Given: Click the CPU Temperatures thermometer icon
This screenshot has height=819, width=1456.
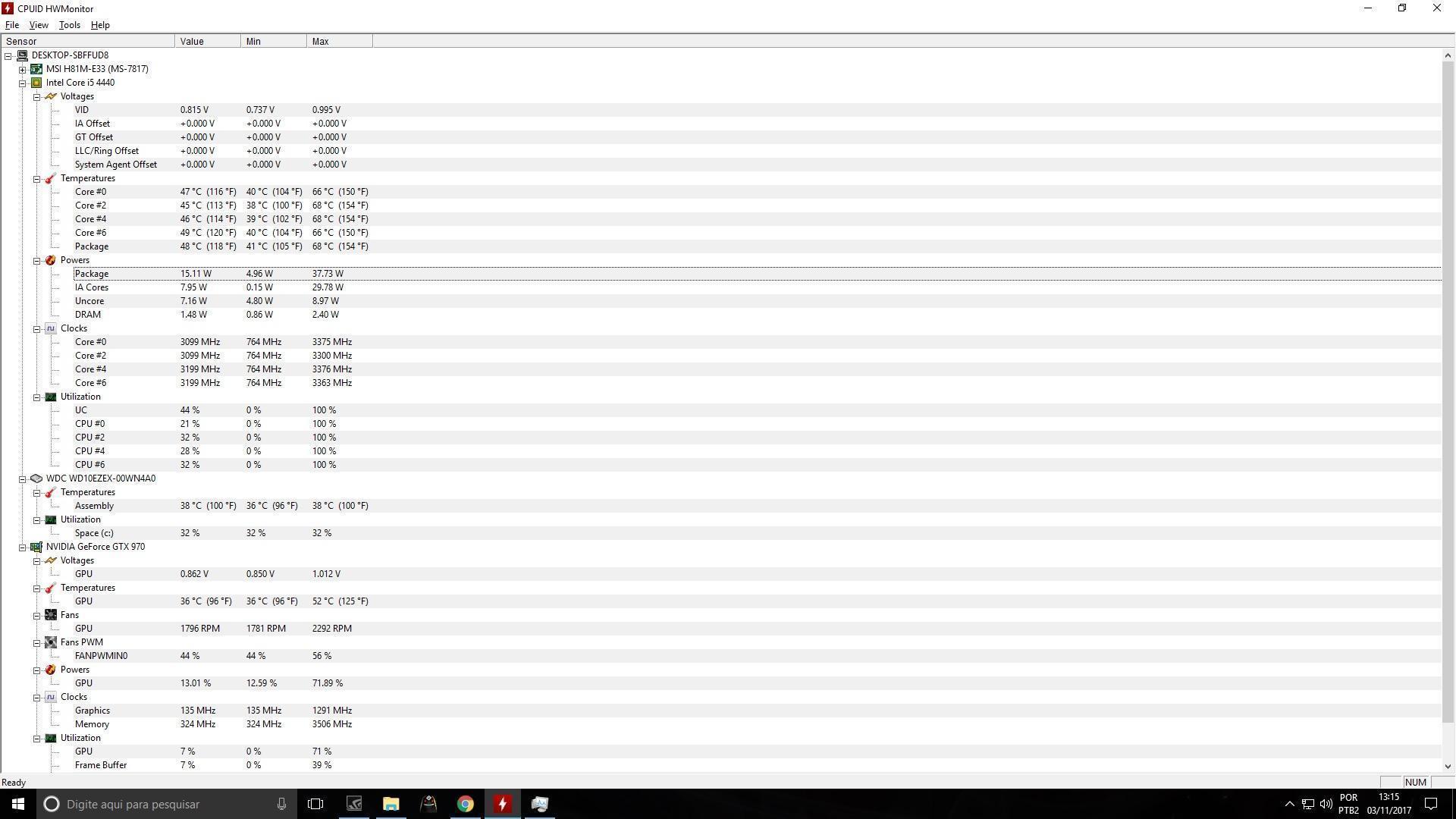Looking at the screenshot, I should click(51, 178).
